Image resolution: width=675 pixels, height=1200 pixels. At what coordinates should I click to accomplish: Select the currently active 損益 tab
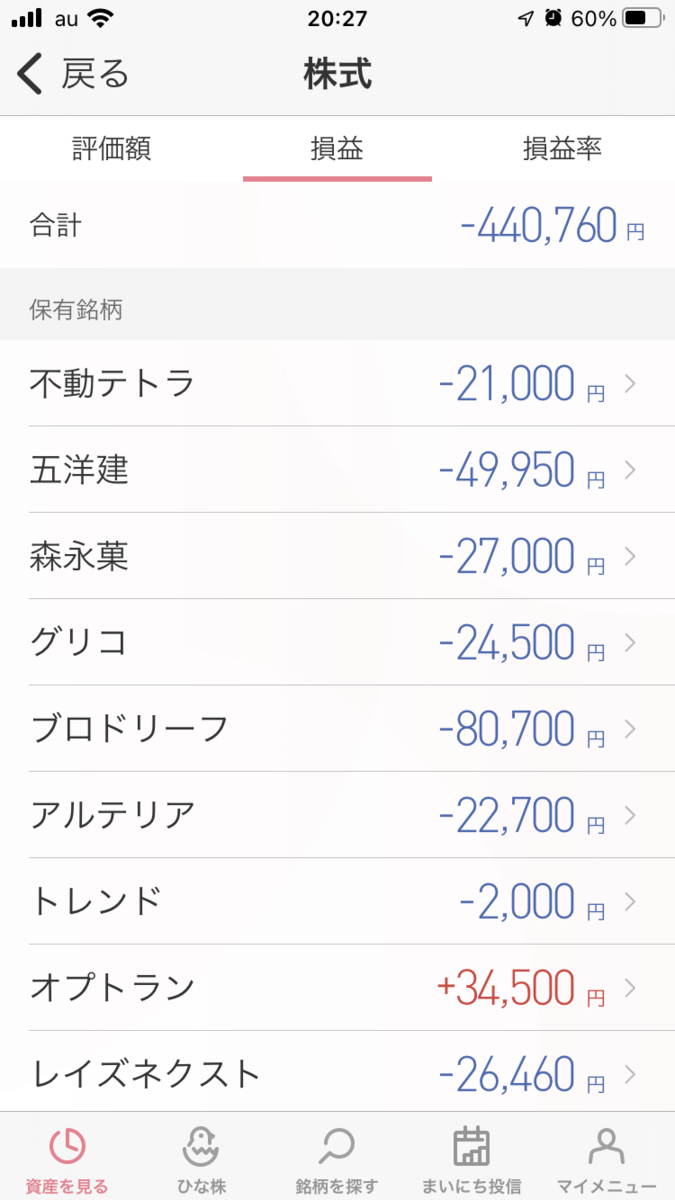click(x=337, y=149)
